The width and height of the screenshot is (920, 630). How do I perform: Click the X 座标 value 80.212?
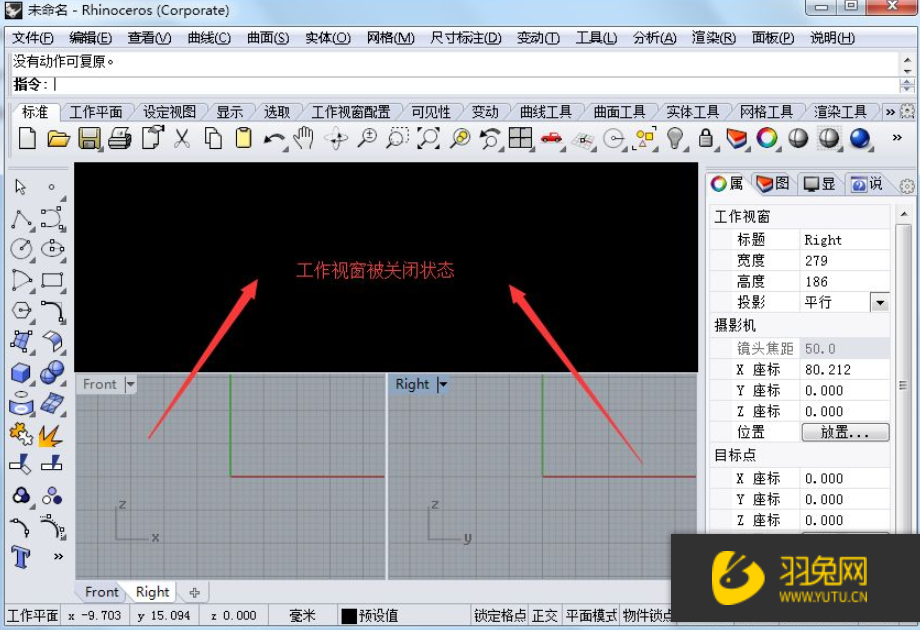(x=845, y=370)
